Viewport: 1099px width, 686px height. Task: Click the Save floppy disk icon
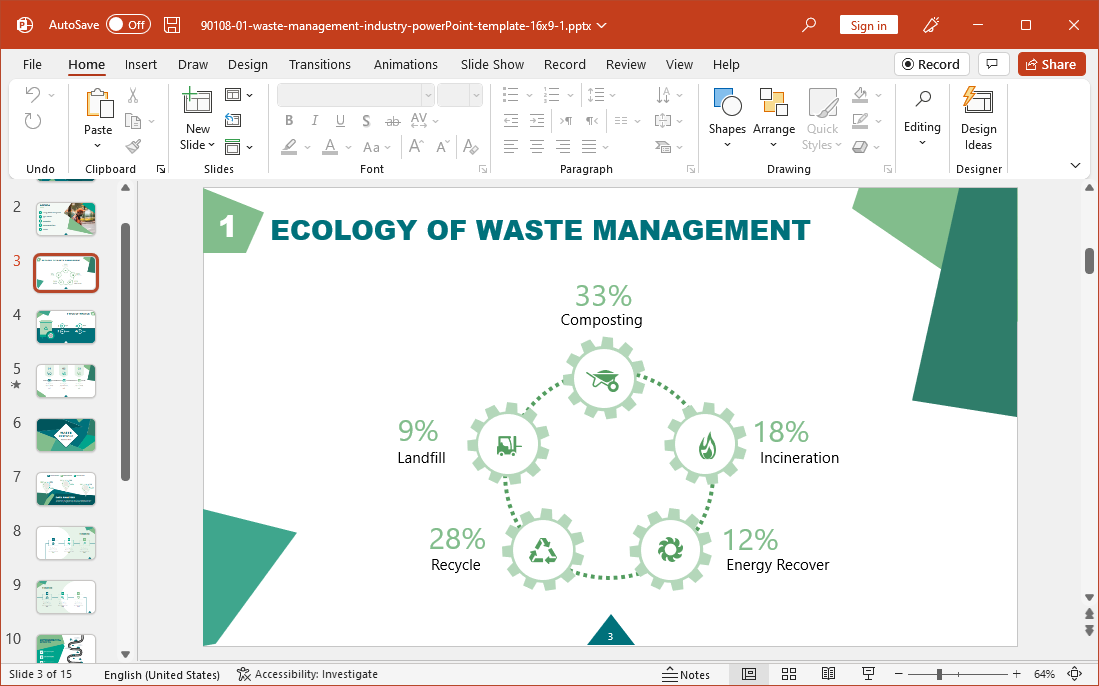tap(172, 25)
